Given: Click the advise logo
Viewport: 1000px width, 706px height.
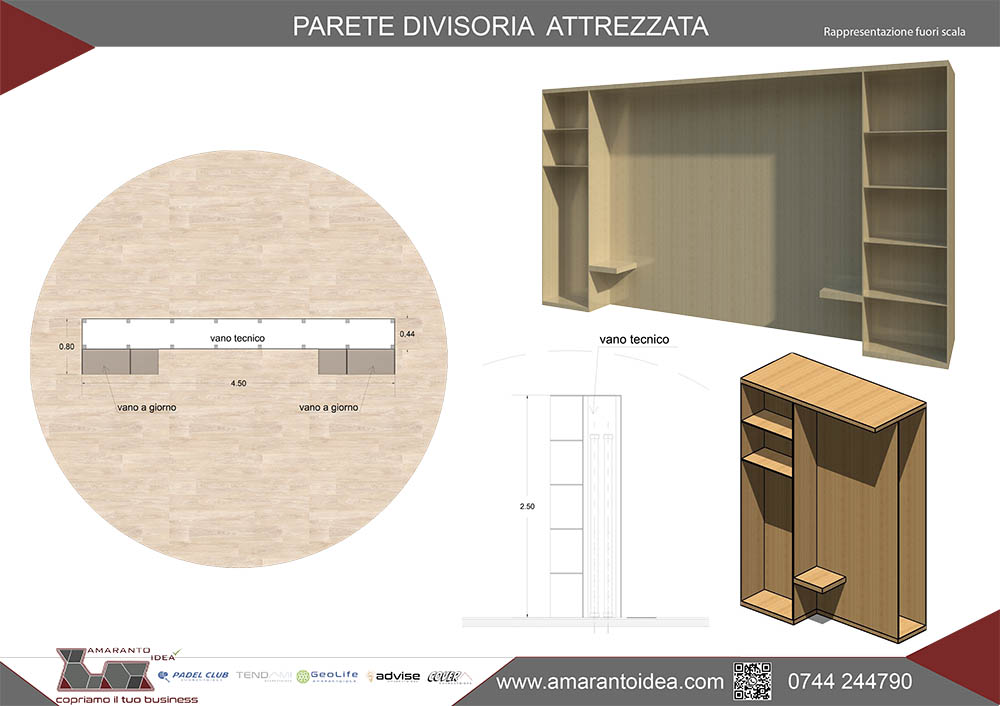Looking at the screenshot, I should [394, 676].
